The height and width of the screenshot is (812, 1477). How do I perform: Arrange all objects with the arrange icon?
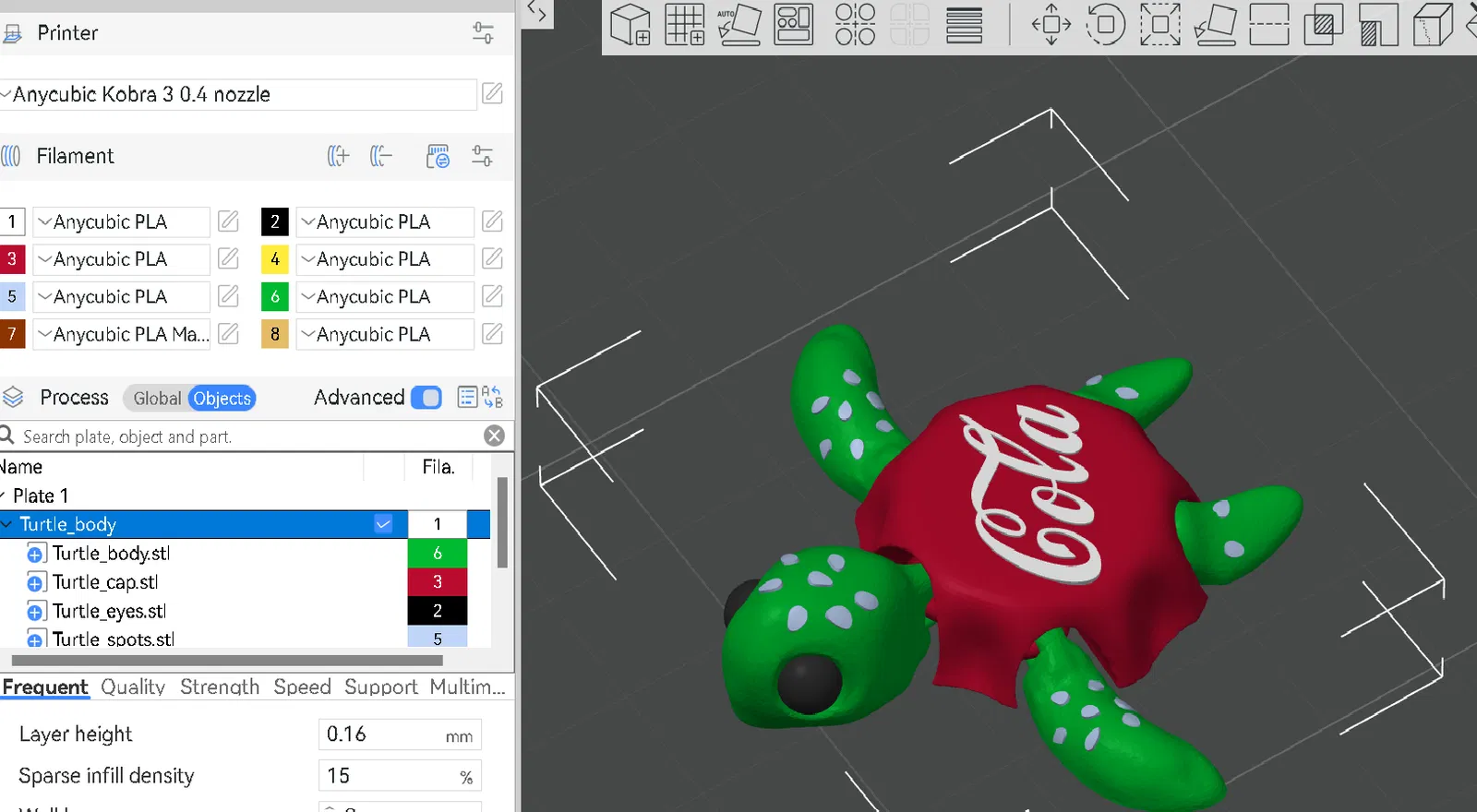pyautogui.click(x=794, y=25)
